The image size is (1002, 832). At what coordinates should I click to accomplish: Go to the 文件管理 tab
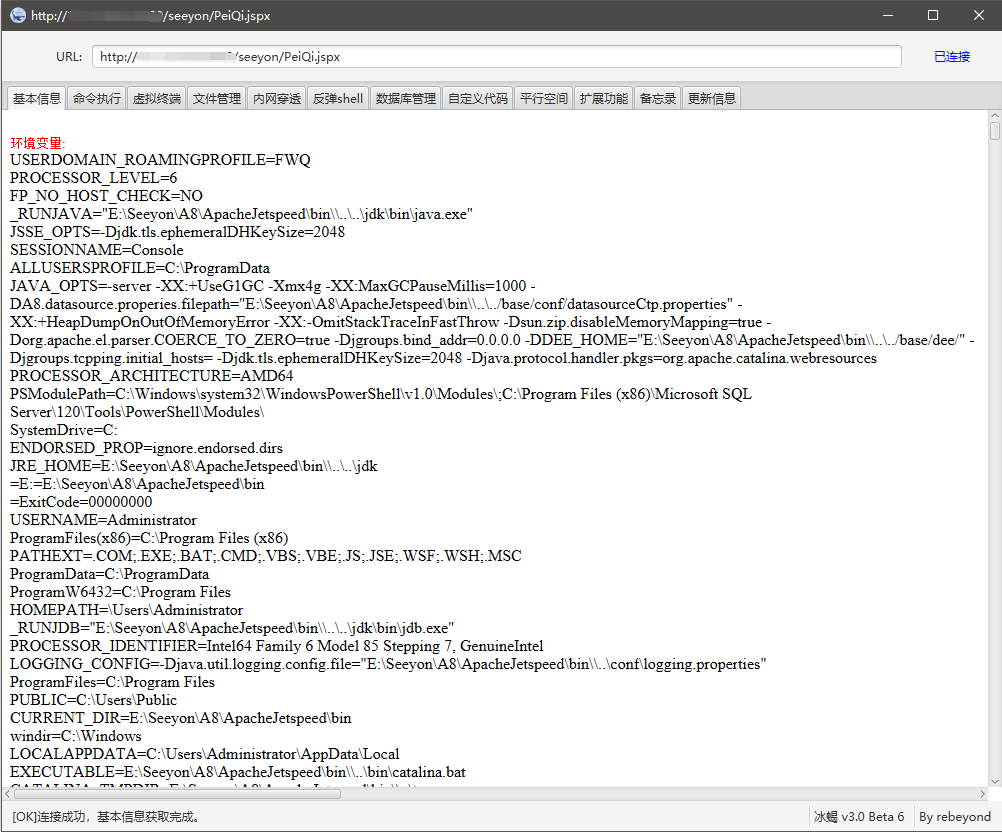click(x=217, y=98)
